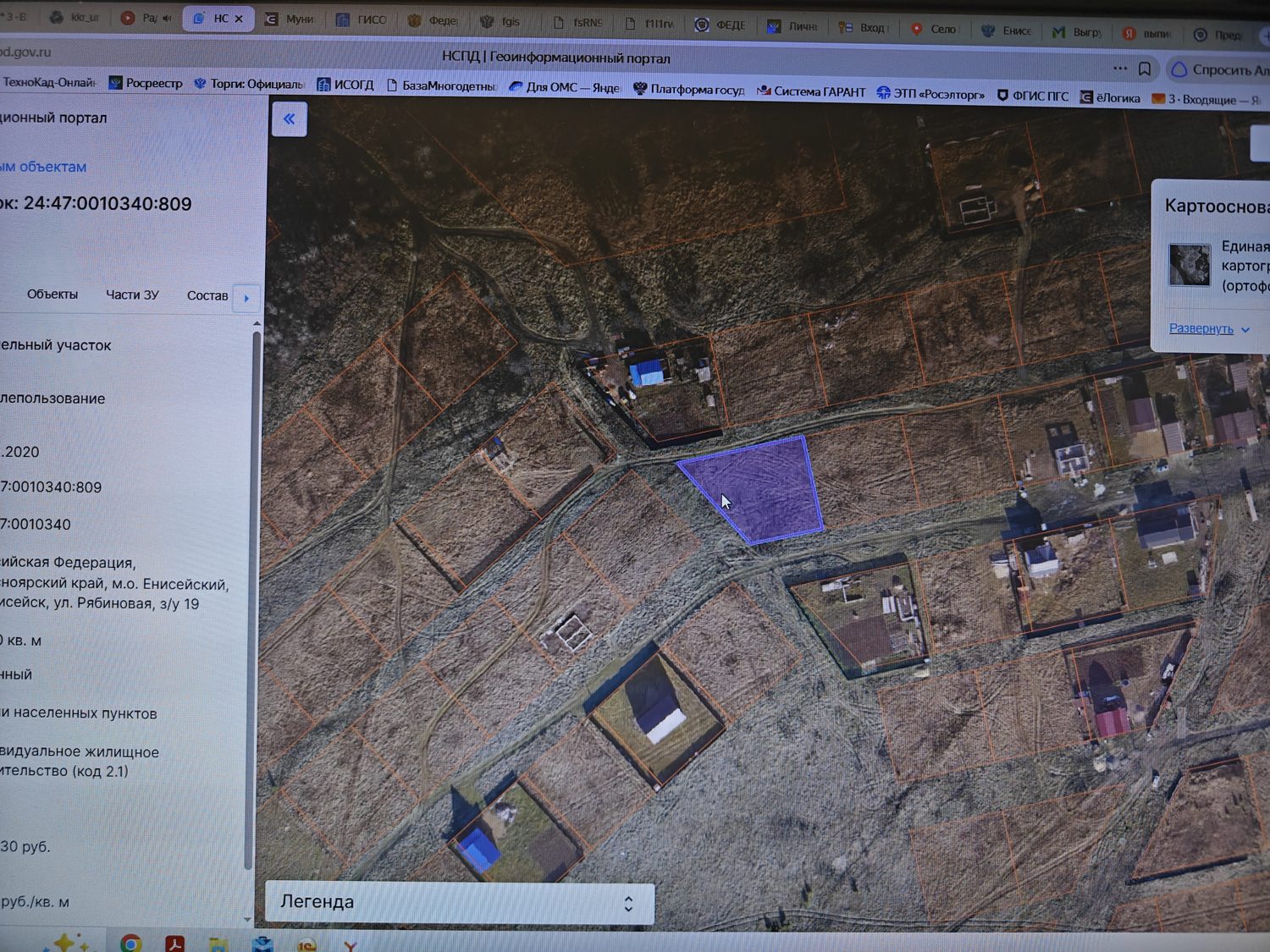Open the Росреестр bookmark
The image size is (1270, 952).
tap(146, 83)
